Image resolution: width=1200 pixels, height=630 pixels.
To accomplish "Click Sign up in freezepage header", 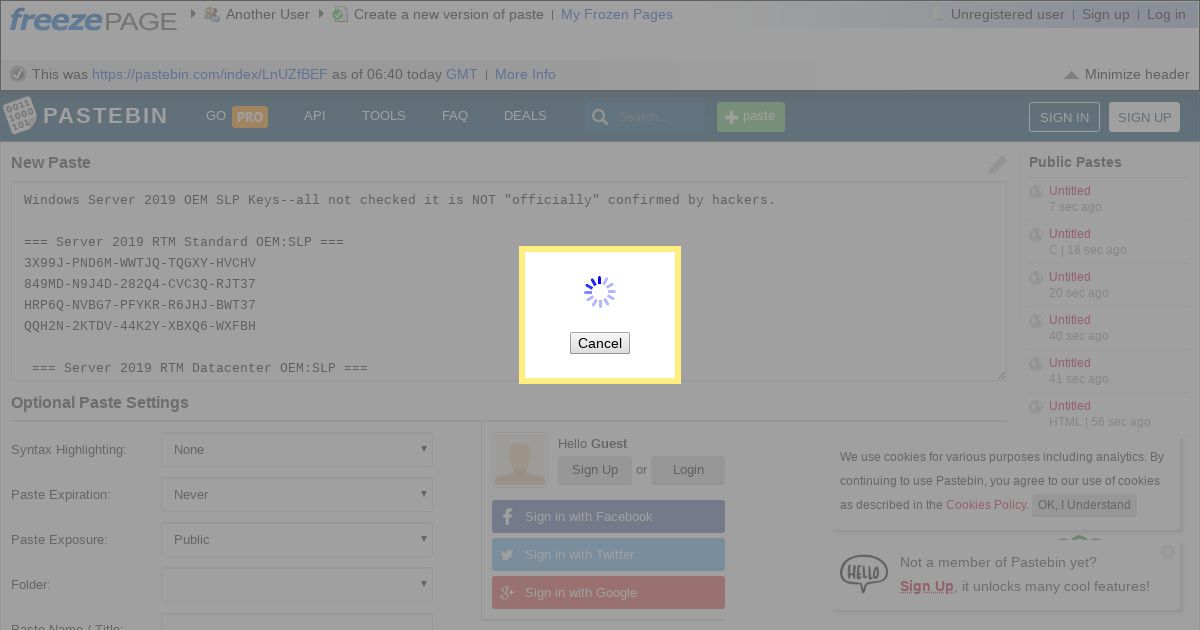I will tap(1105, 14).
